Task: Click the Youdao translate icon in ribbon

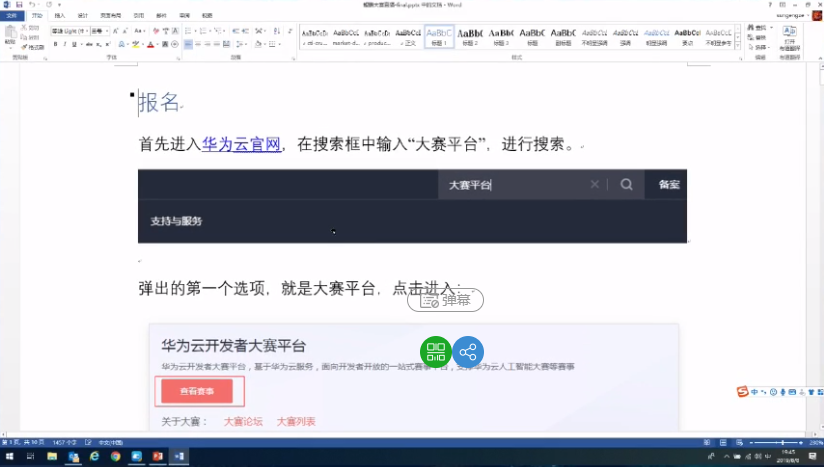Action: [789, 32]
